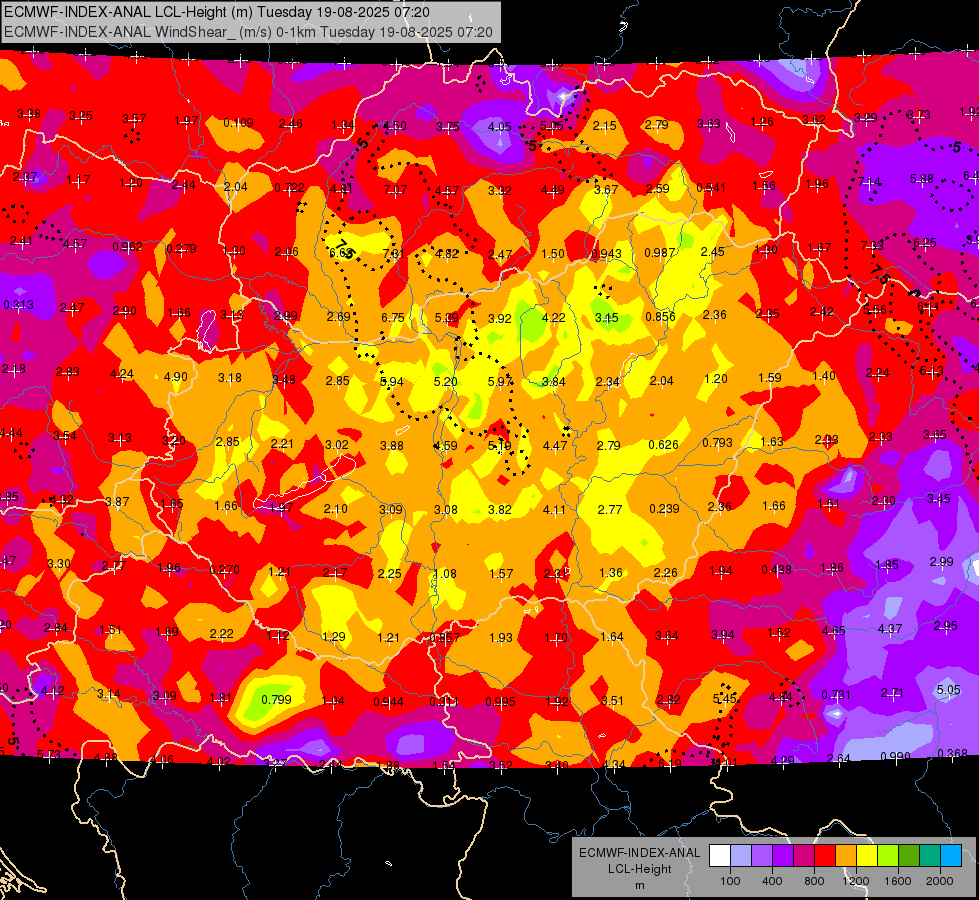Select the grid value 0.987
Viewport: 979px width, 900px height.
tap(660, 253)
